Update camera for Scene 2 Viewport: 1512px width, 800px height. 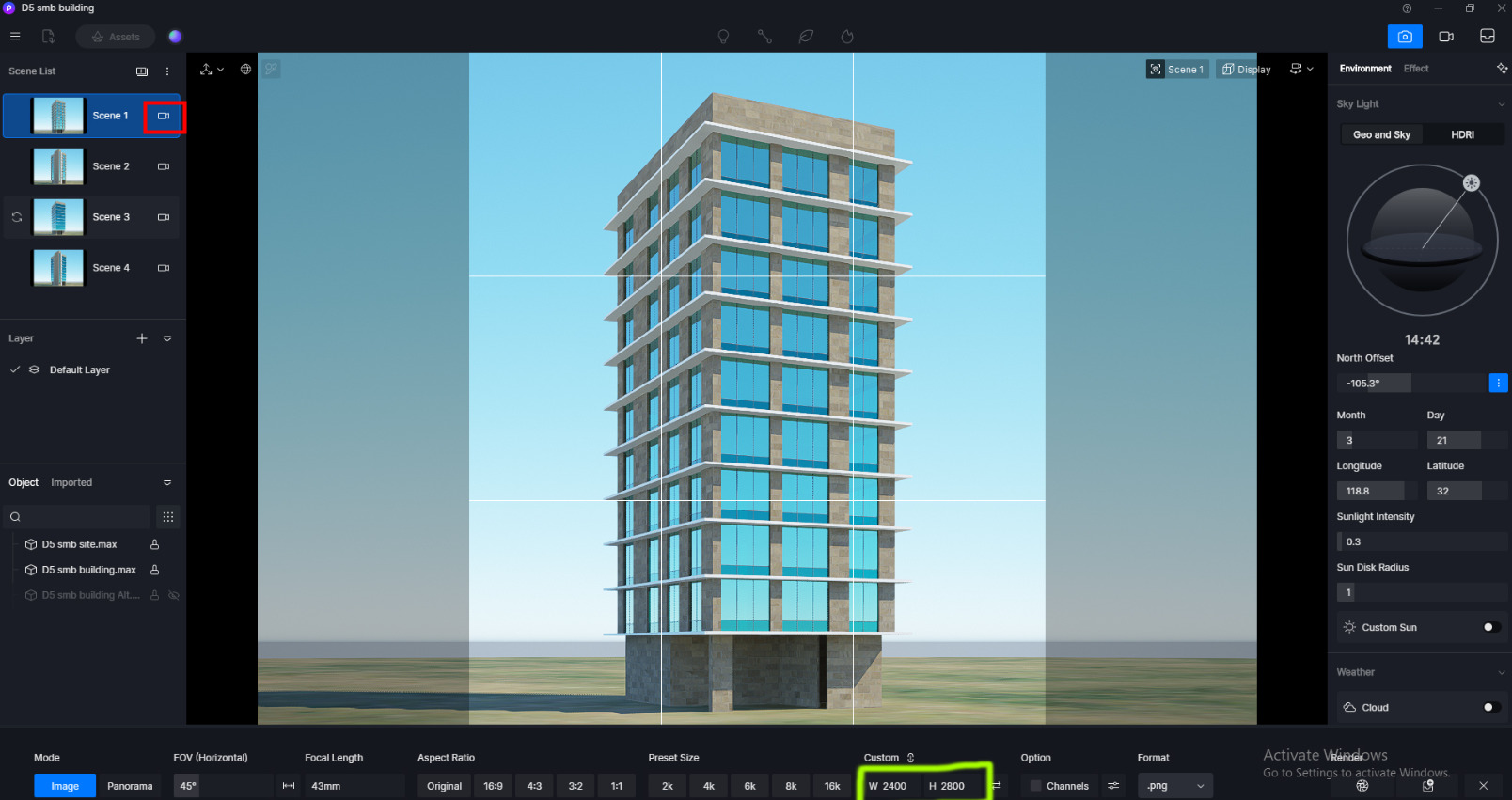coord(164,166)
